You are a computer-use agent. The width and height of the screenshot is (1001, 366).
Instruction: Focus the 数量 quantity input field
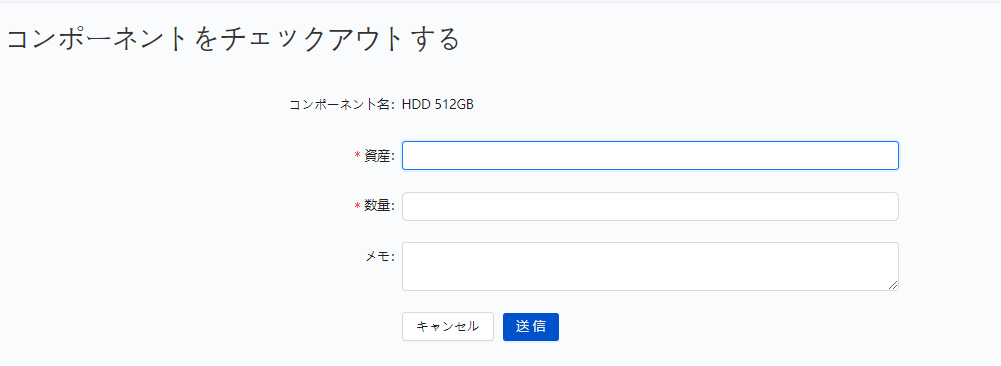coord(650,206)
